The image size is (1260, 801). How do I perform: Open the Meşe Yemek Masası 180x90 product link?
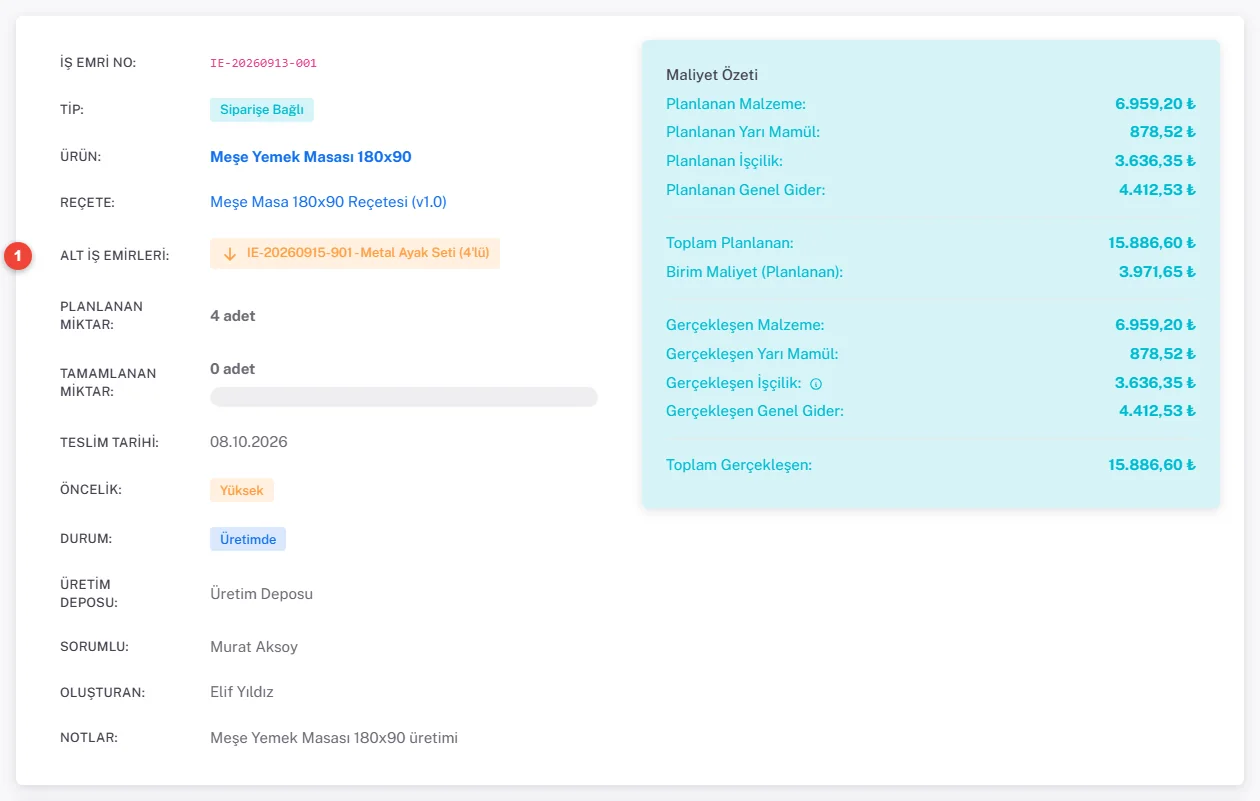tap(311, 157)
